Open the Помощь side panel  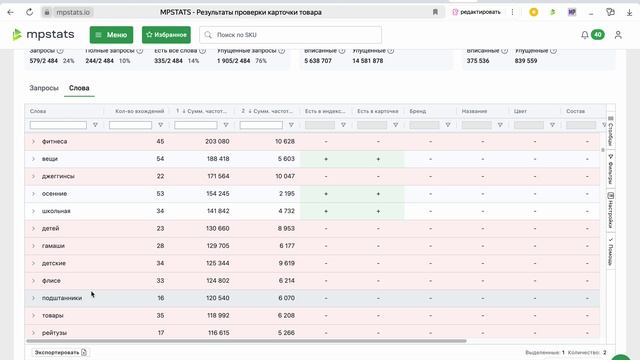(611, 251)
